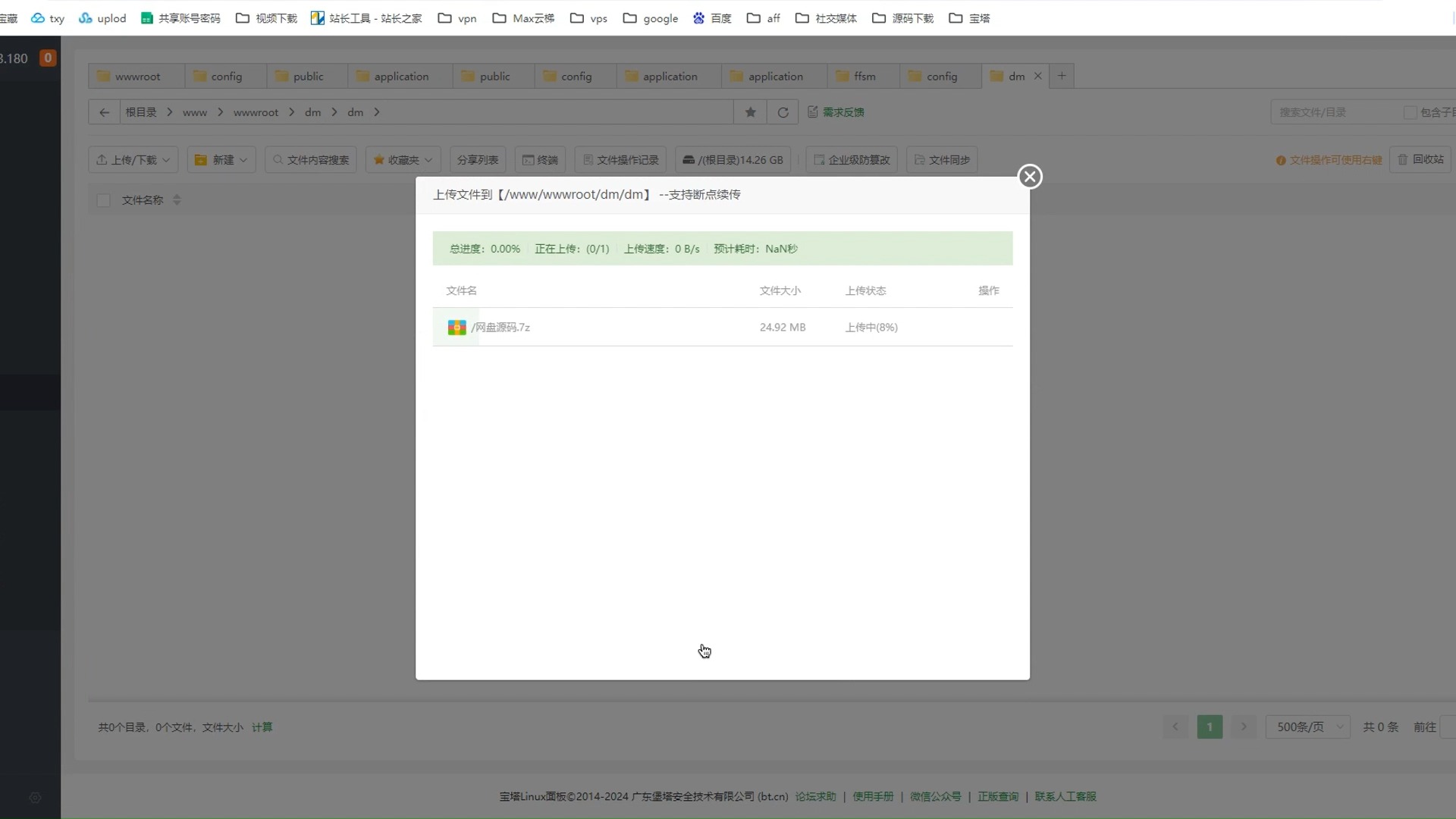Click the star favorite icon in path bar

pos(750,112)
